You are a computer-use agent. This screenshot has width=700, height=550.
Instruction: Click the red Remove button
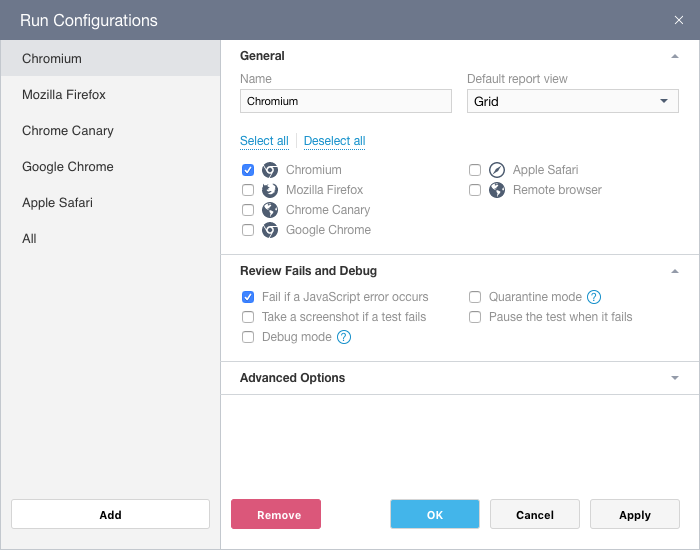click(276, 514)
